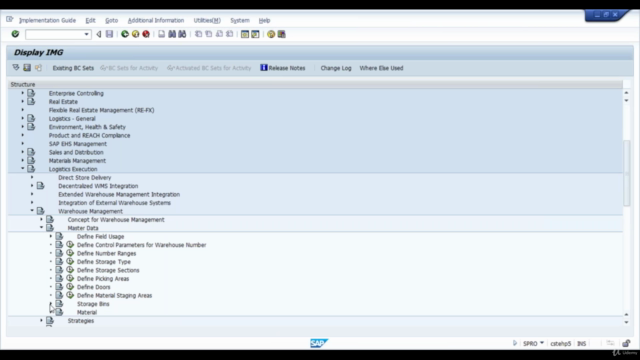The image size is (640, 360).
Task: Click the Find Next binoculars icon
Action: 182,34
